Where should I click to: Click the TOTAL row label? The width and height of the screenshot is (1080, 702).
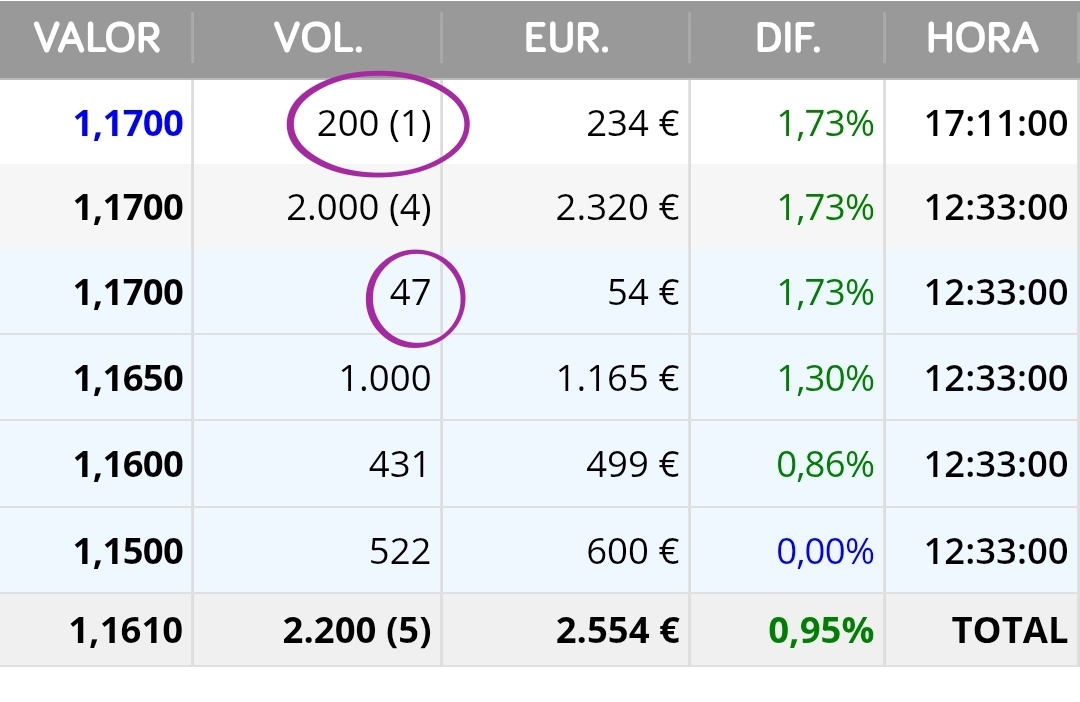1009,630
